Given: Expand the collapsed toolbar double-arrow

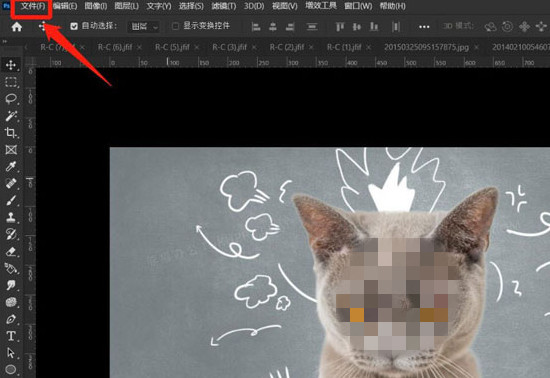Looking at the screenshot, I should (5, 41).
